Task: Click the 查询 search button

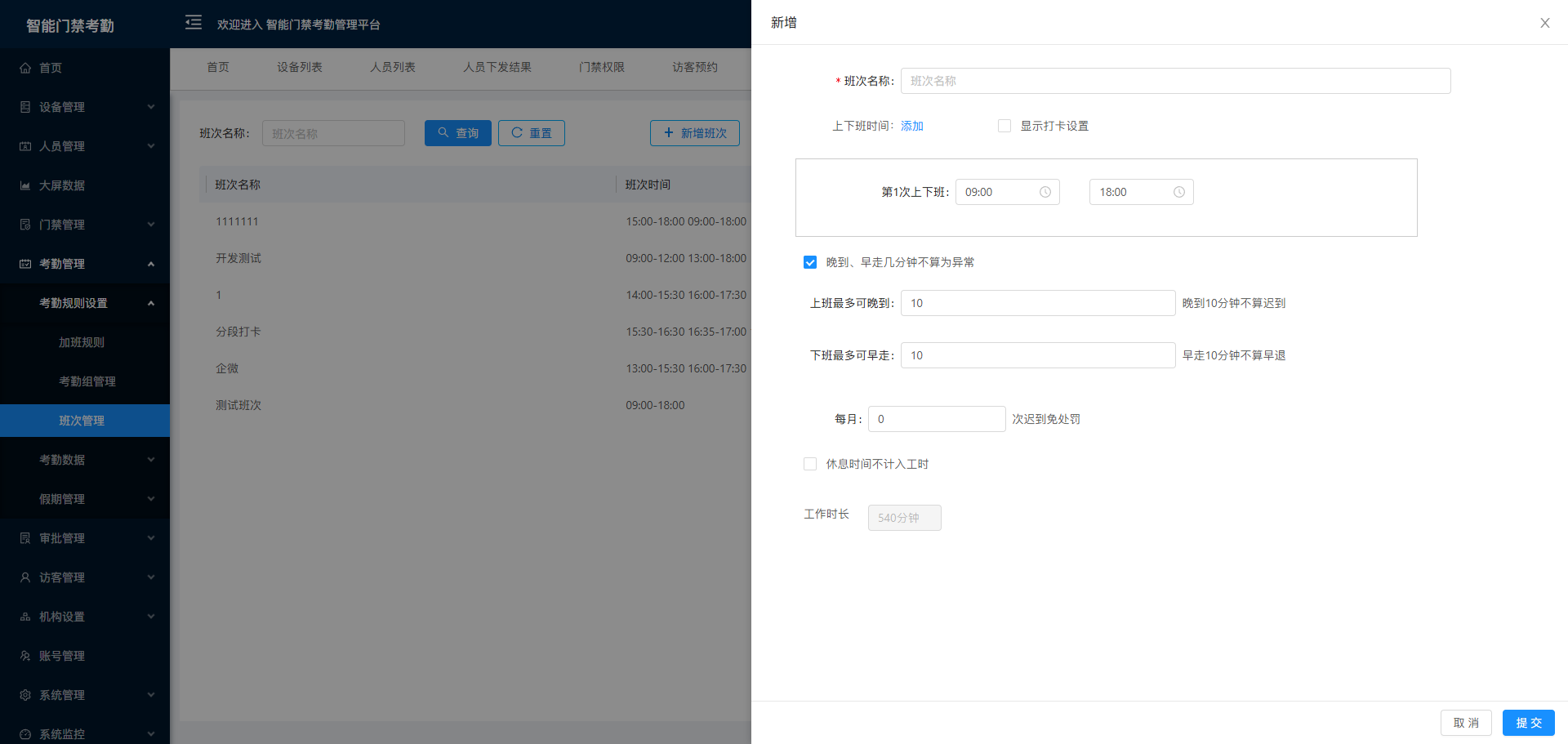Action: click(458, 133)
